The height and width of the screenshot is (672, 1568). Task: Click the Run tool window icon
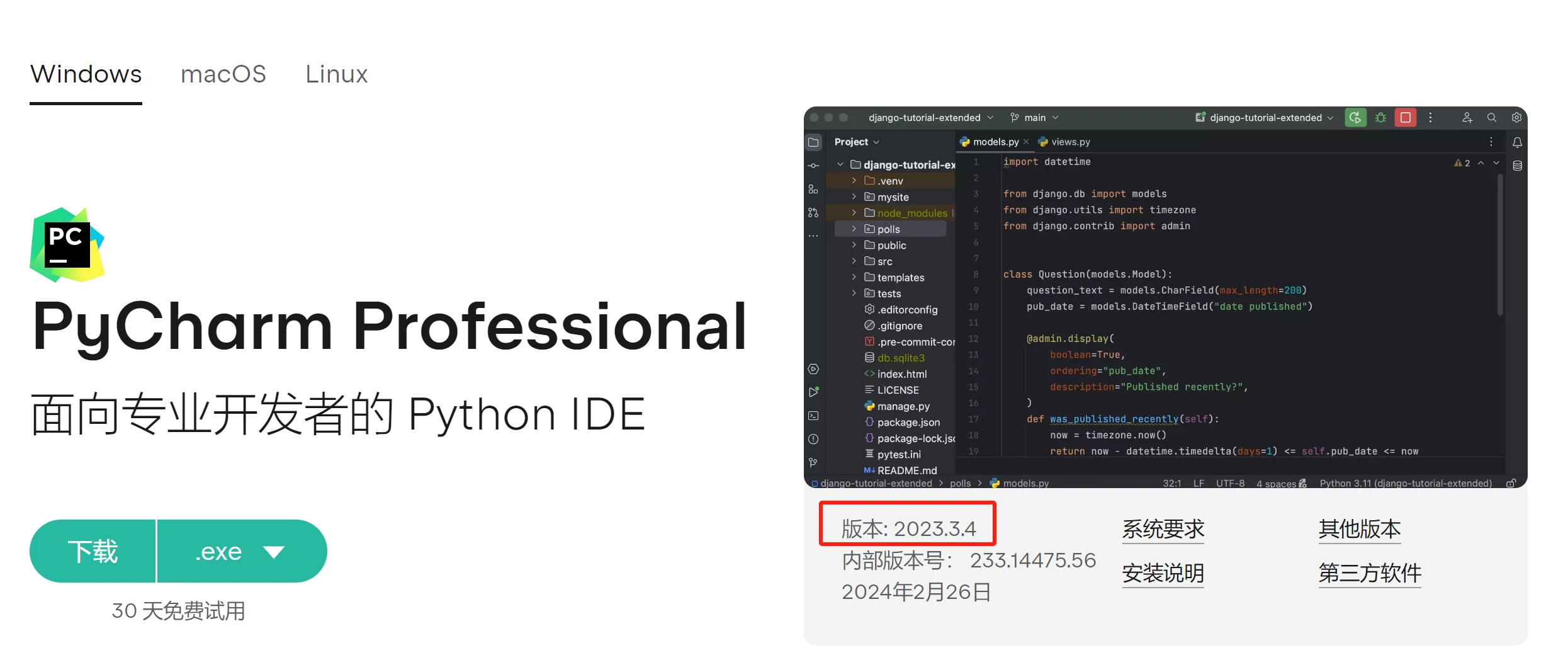[813, 392]
